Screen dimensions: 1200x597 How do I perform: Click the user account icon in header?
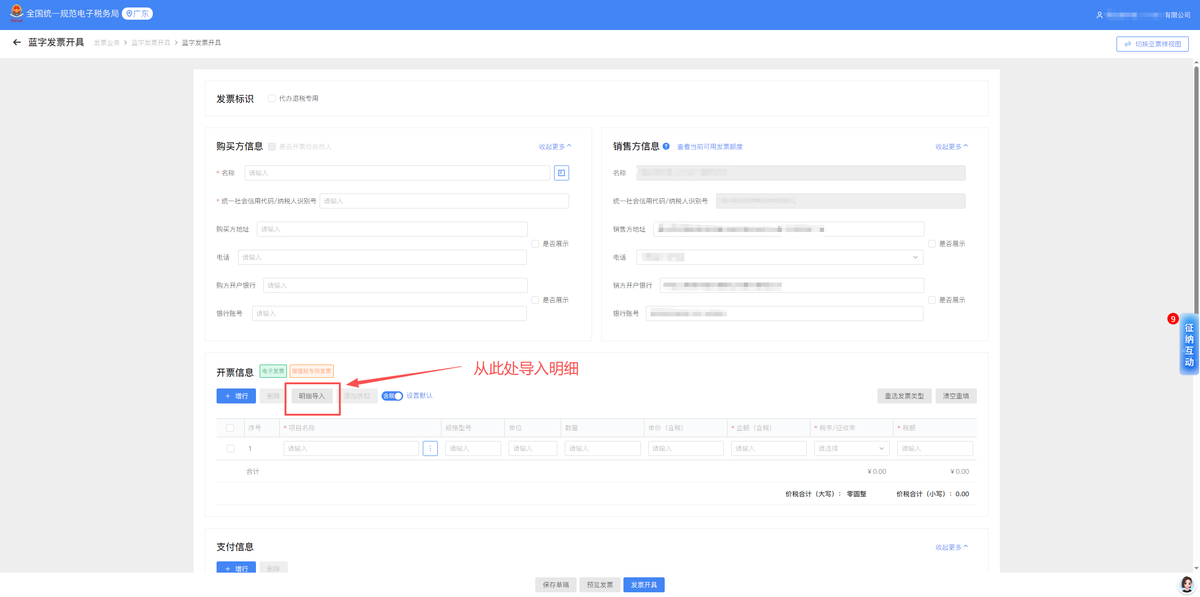tap(1099, 15)
